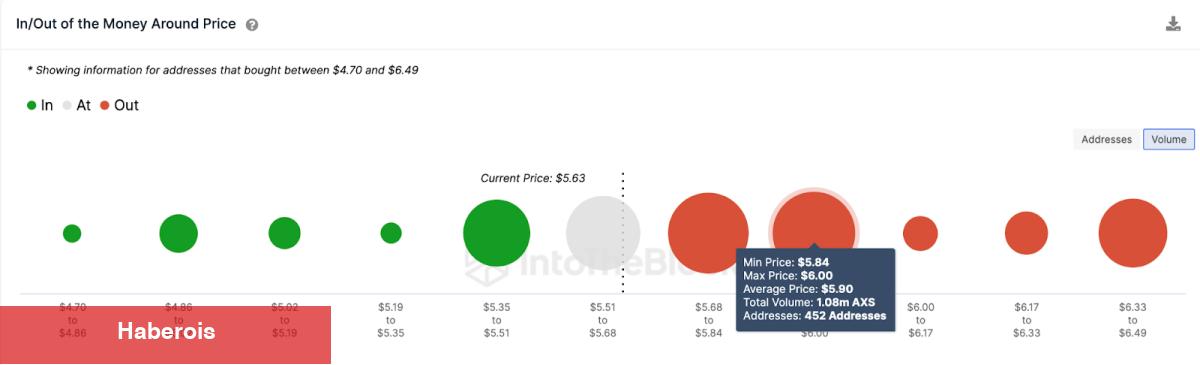Switch to the Addresses view
Screen dimensions: 1200x365
1106,140
